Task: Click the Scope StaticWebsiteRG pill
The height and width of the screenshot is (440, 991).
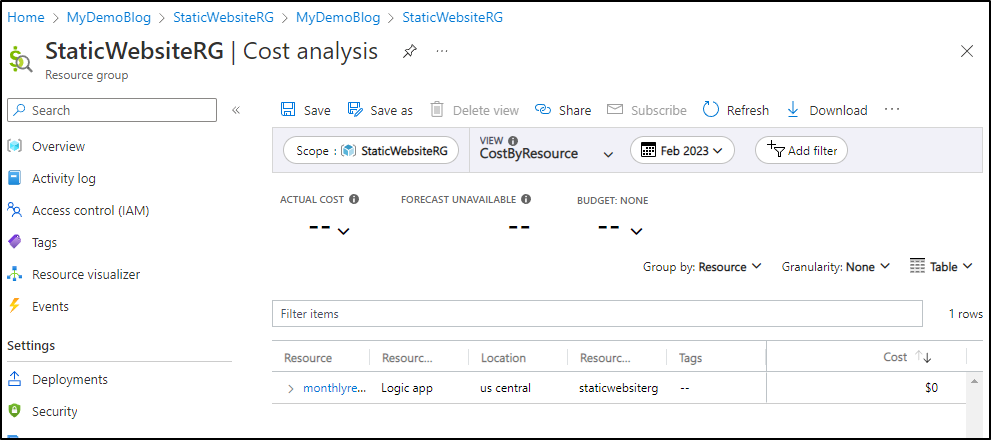Action: [371, 150]
